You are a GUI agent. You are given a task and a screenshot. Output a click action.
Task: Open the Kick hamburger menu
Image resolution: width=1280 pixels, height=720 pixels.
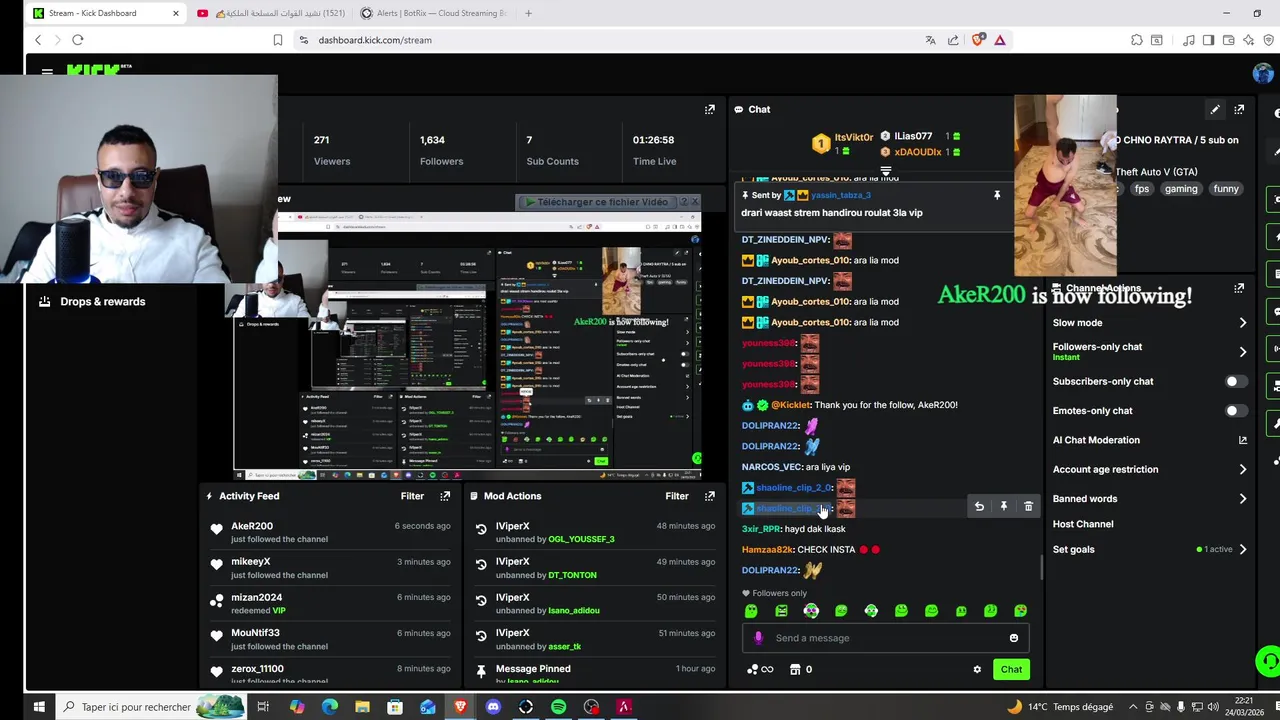pos(47,72)
